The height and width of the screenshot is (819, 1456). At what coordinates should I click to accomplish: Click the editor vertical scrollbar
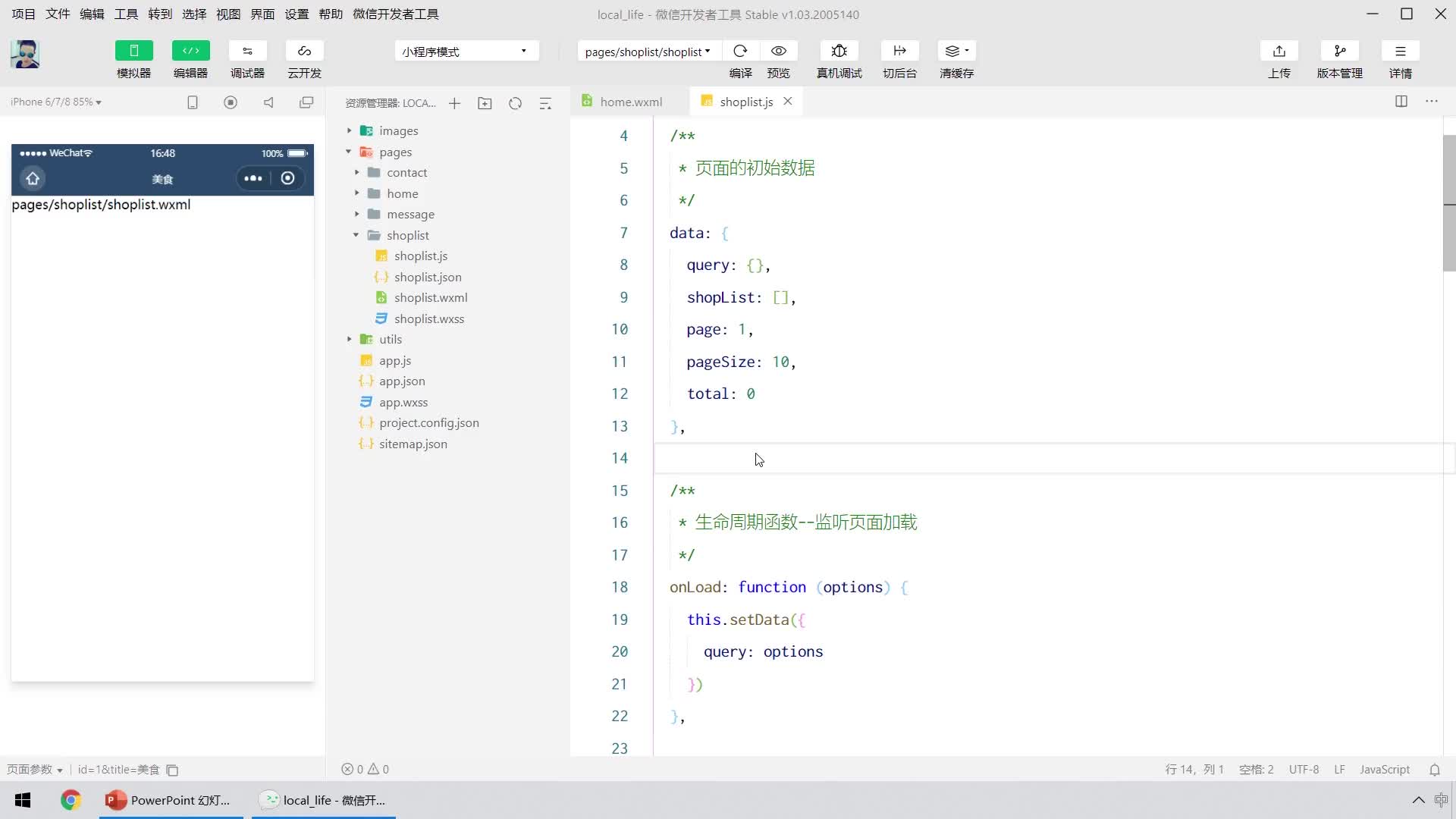[1449, 203]
